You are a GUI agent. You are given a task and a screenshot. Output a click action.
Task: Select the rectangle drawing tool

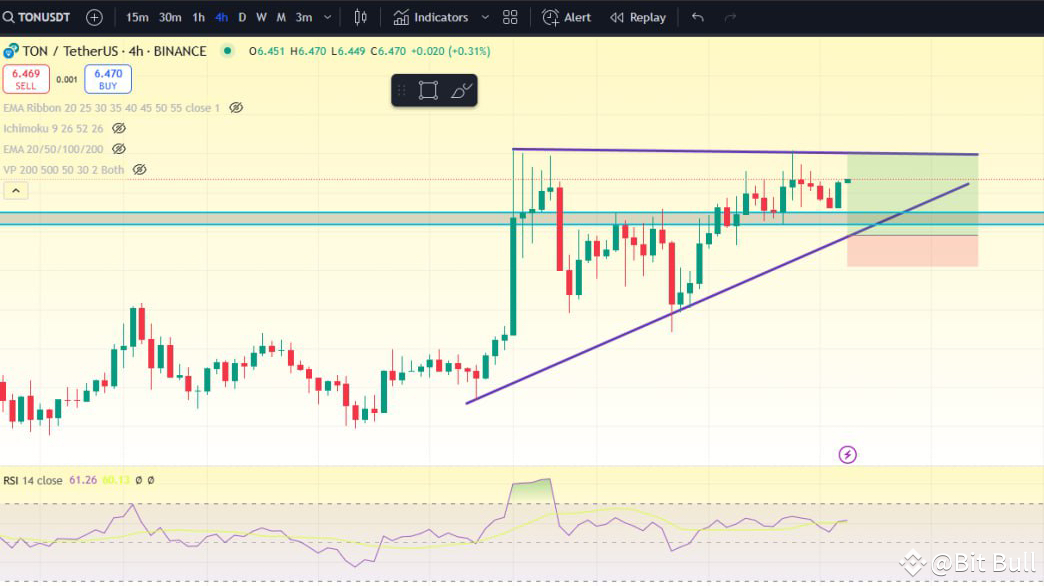coord(426,90)
